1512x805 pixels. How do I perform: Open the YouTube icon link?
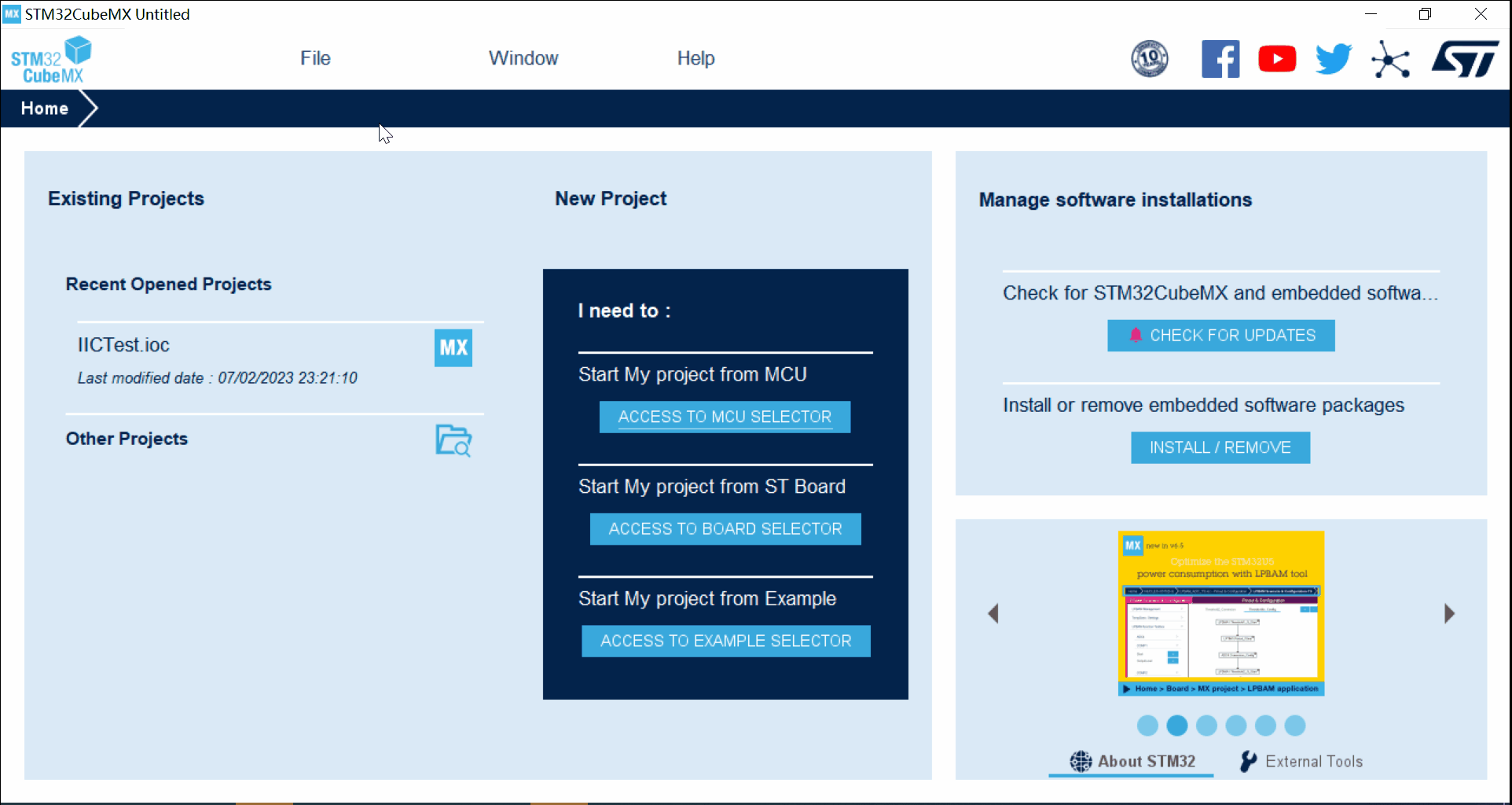click(1277, 59)
